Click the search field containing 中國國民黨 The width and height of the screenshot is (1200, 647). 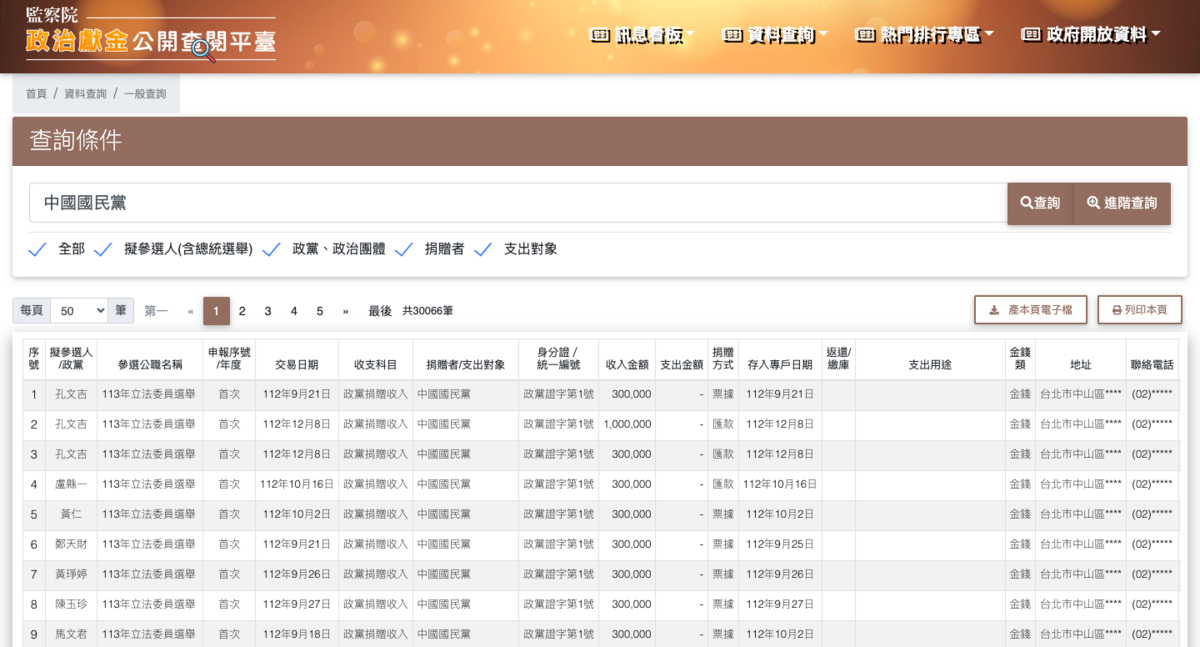click(518, 203)
